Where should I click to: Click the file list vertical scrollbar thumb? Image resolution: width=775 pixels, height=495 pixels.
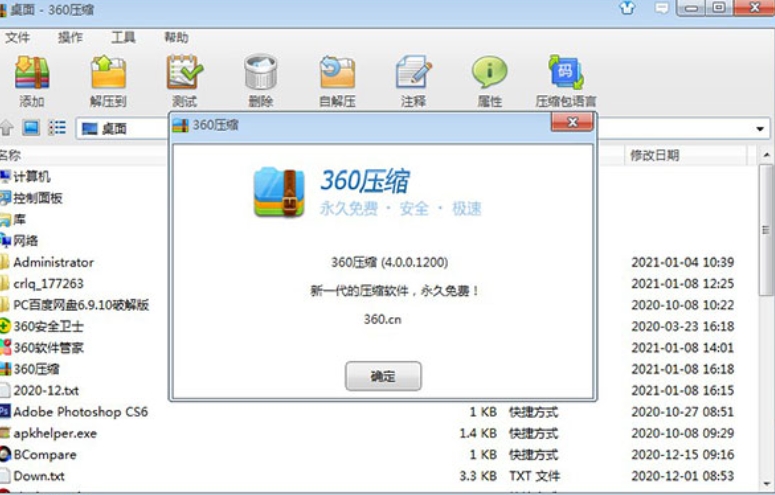click(767, 230)
